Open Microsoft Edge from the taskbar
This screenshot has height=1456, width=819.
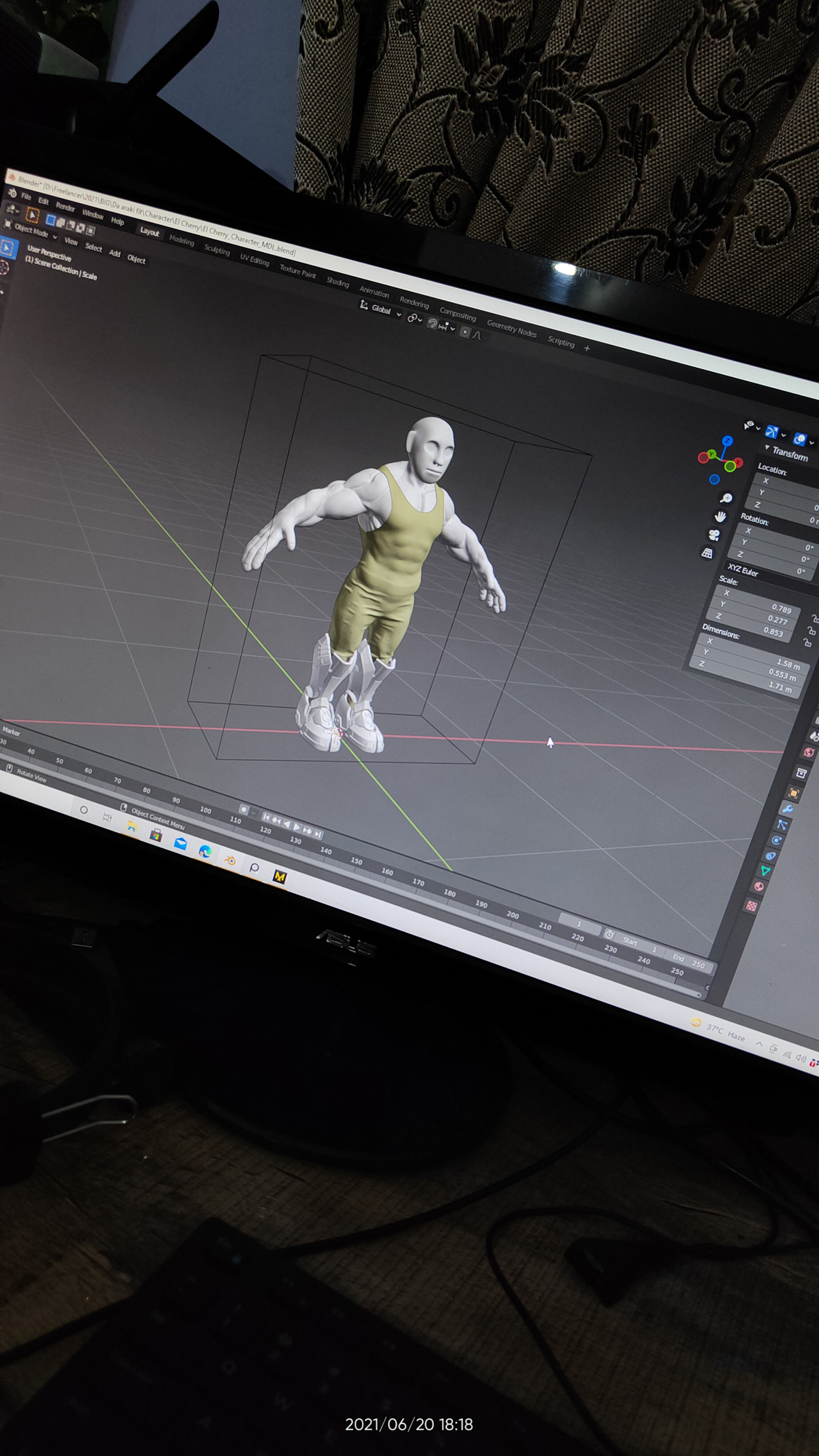(205, 851)
